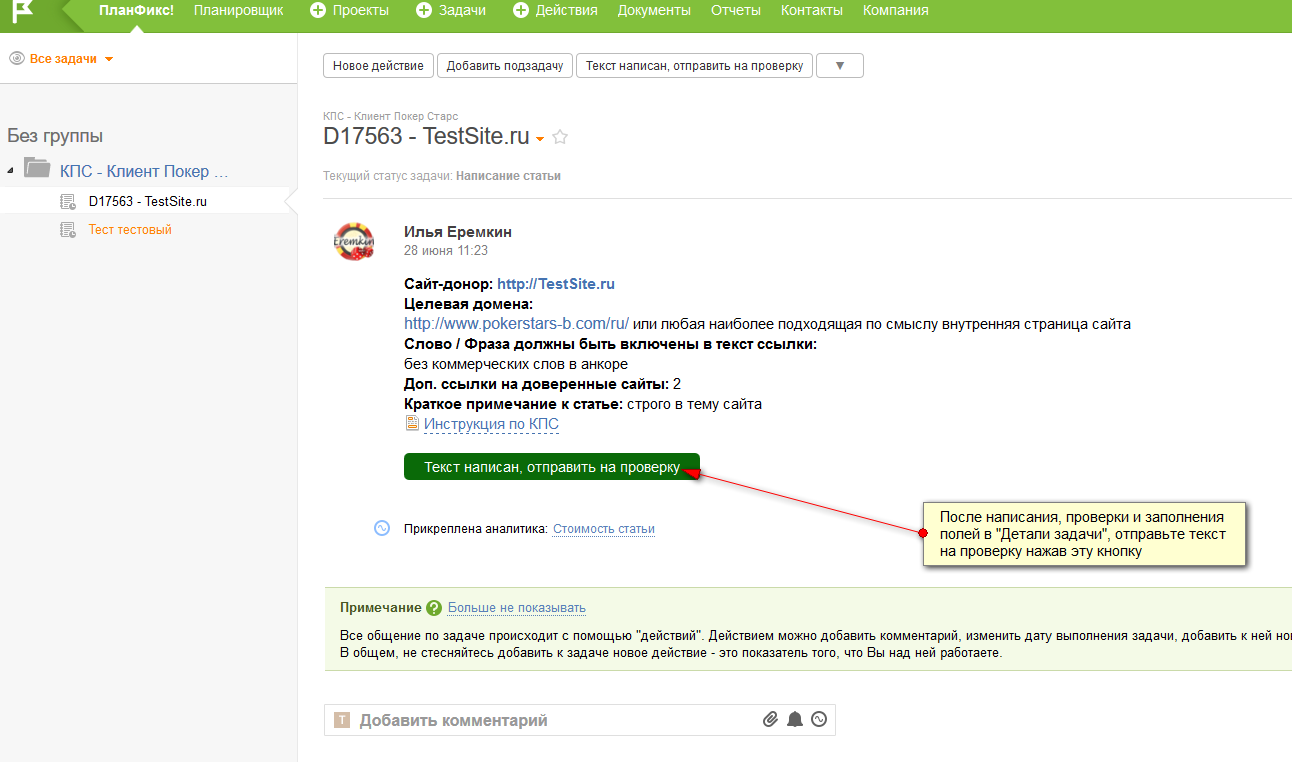This screenshot has height=762, width=1292.
Task: Open the Действия menu
Action: point(566,10)
